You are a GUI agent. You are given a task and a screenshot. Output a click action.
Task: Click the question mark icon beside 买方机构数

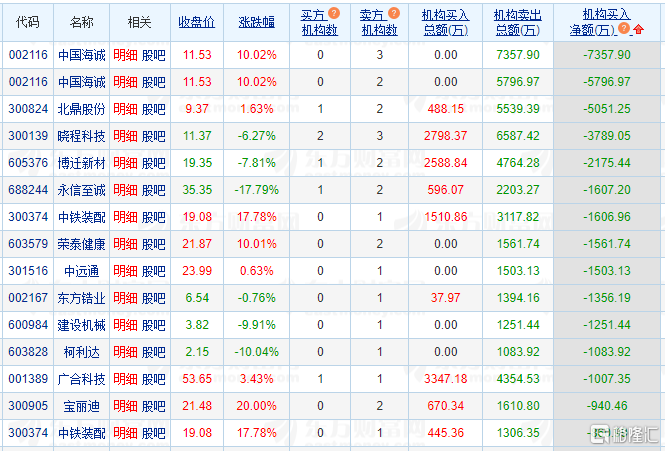(334, 14)
